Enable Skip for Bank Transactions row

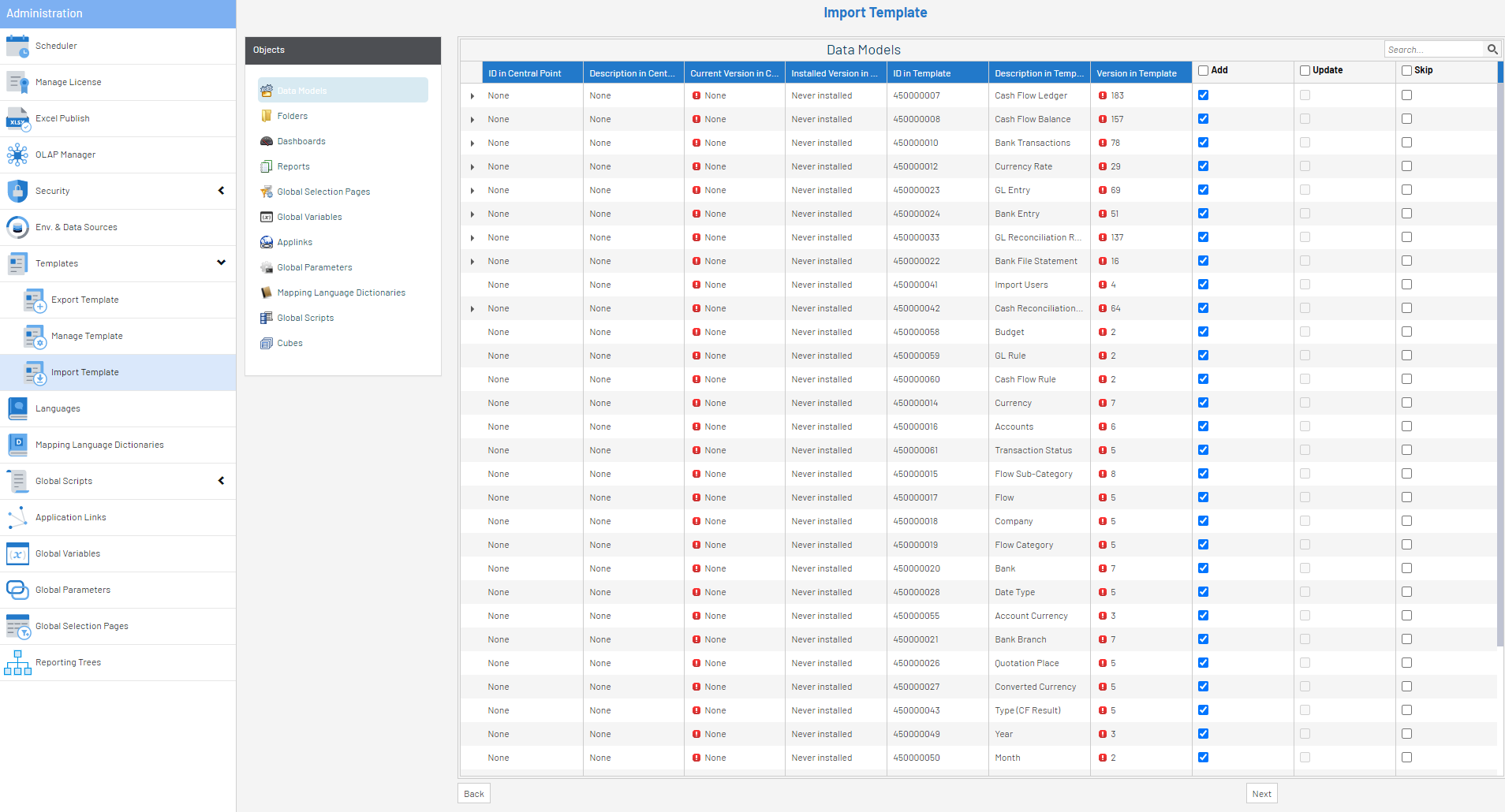pyautogui.click(x=1406, y=143)
